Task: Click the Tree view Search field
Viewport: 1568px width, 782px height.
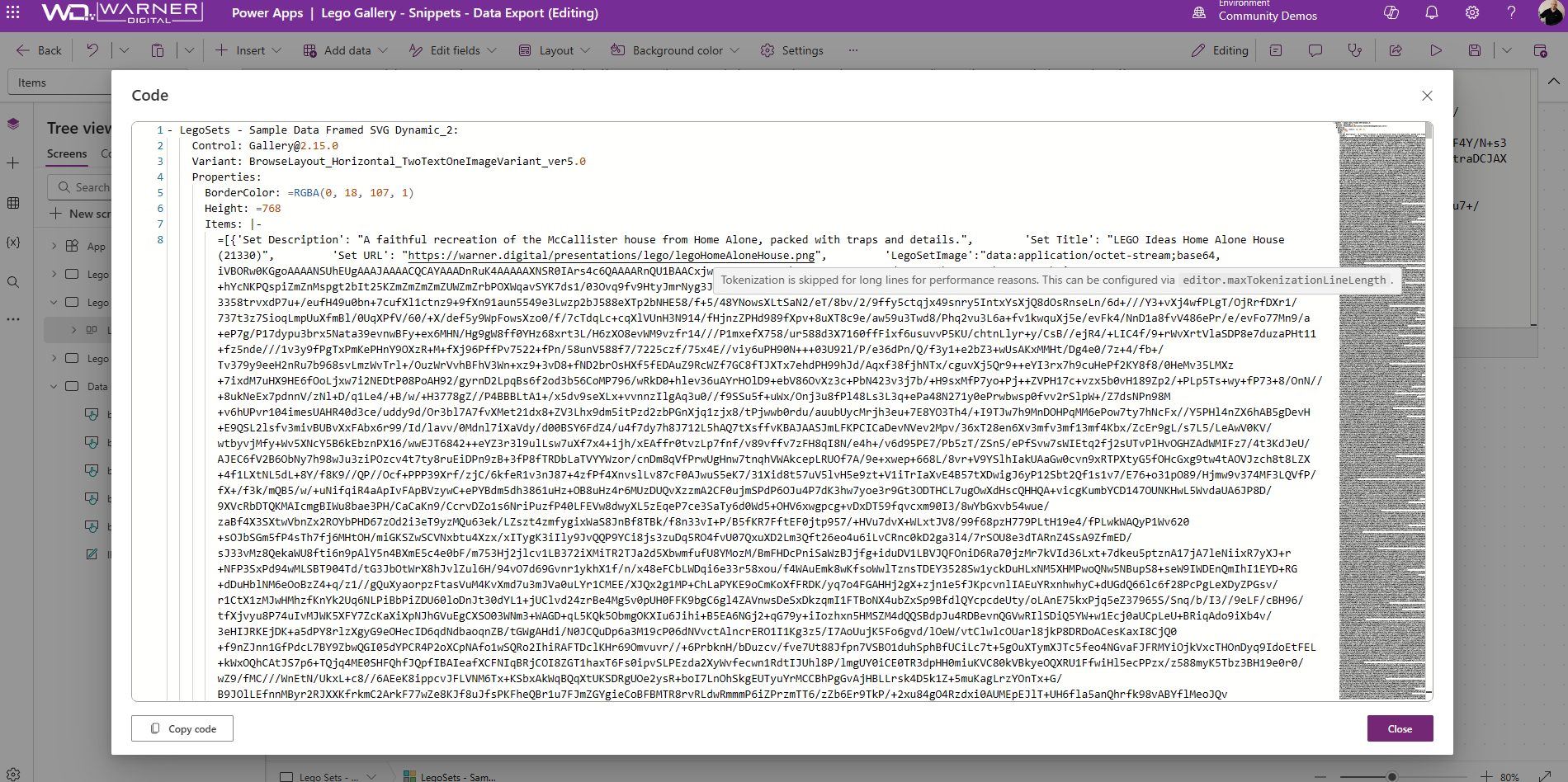Action: tap(80, 187)
